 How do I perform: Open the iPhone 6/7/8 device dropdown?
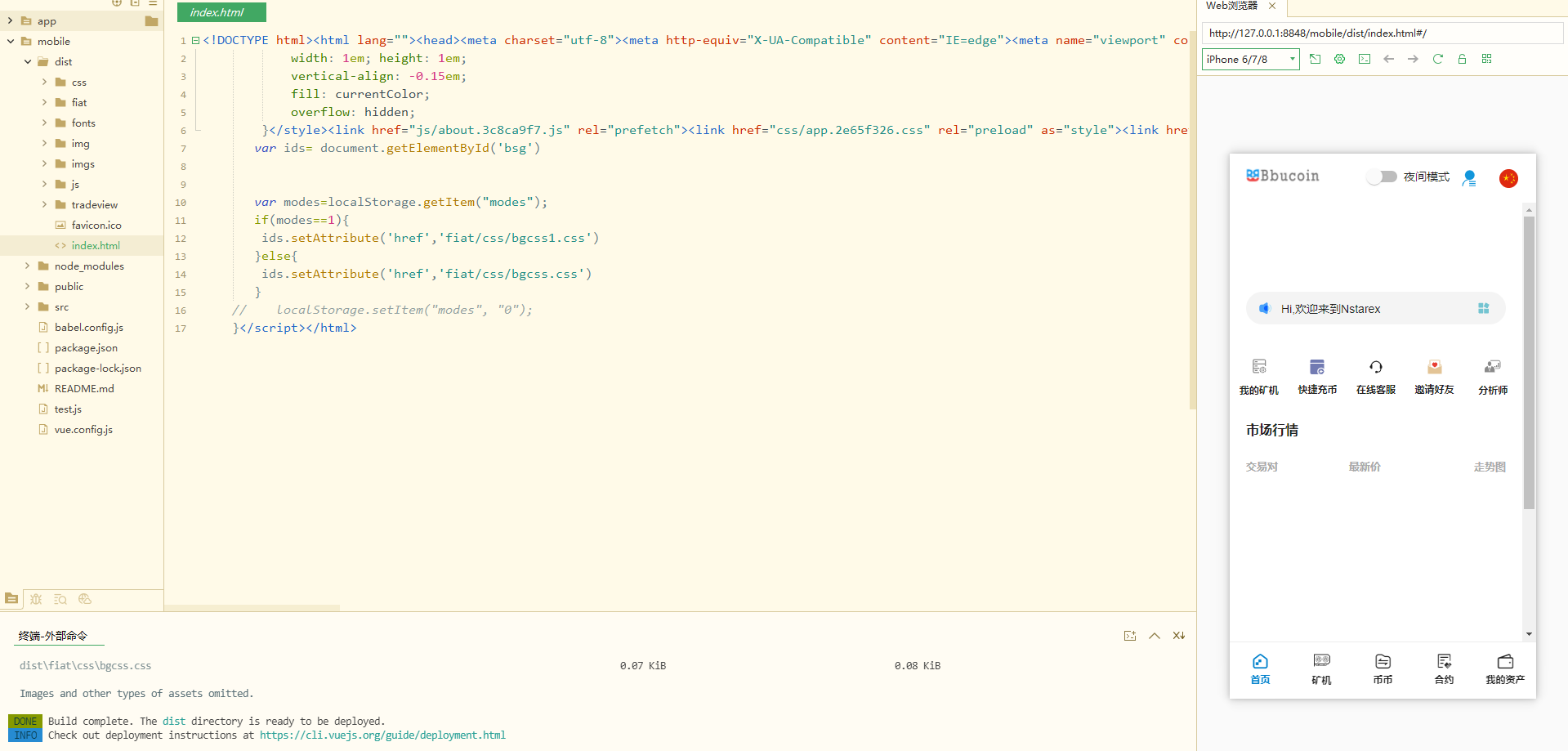[x=1250, y=59]
